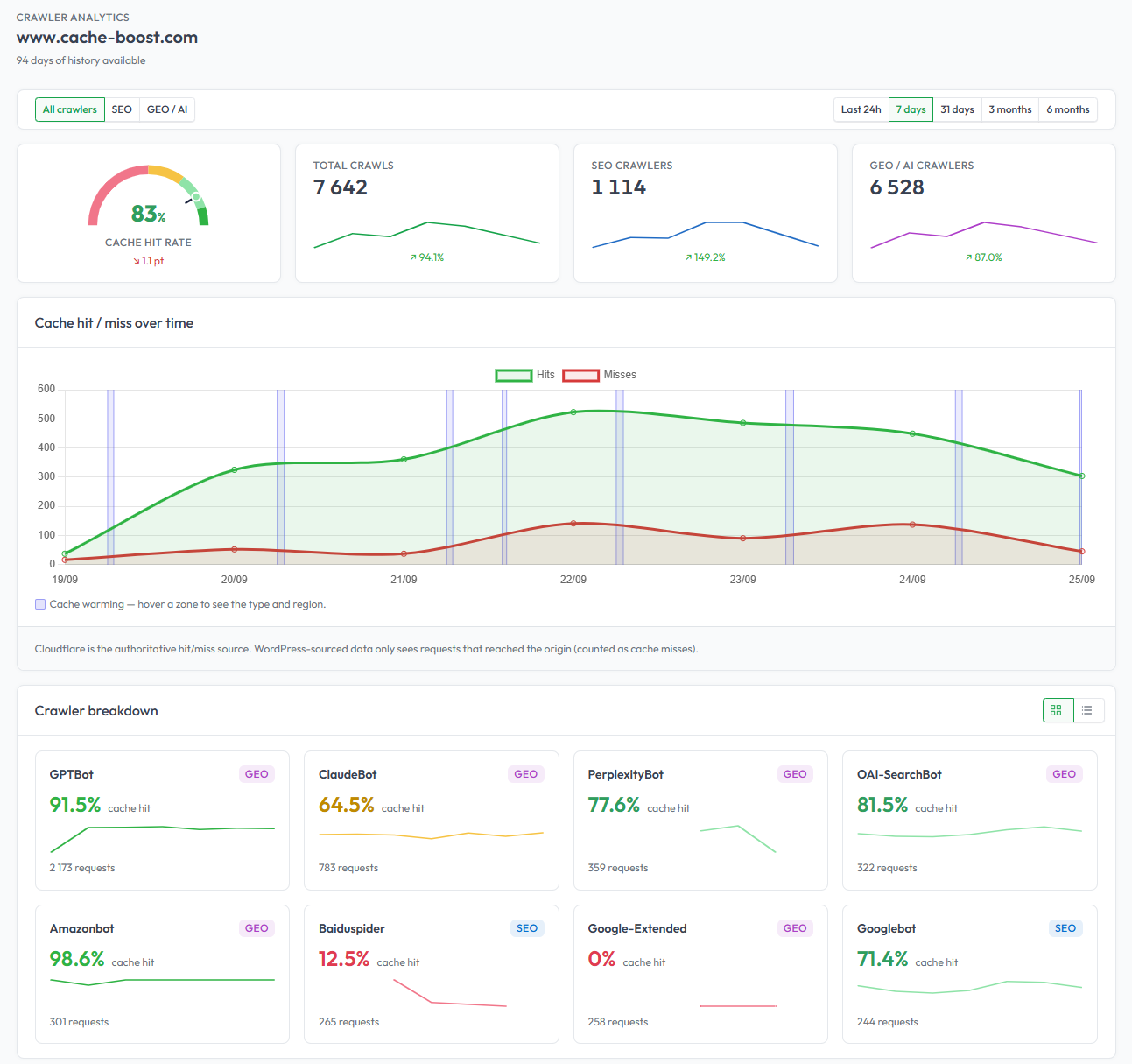
Task: Choose the 6 months time range
Action: click(1068, 109)
